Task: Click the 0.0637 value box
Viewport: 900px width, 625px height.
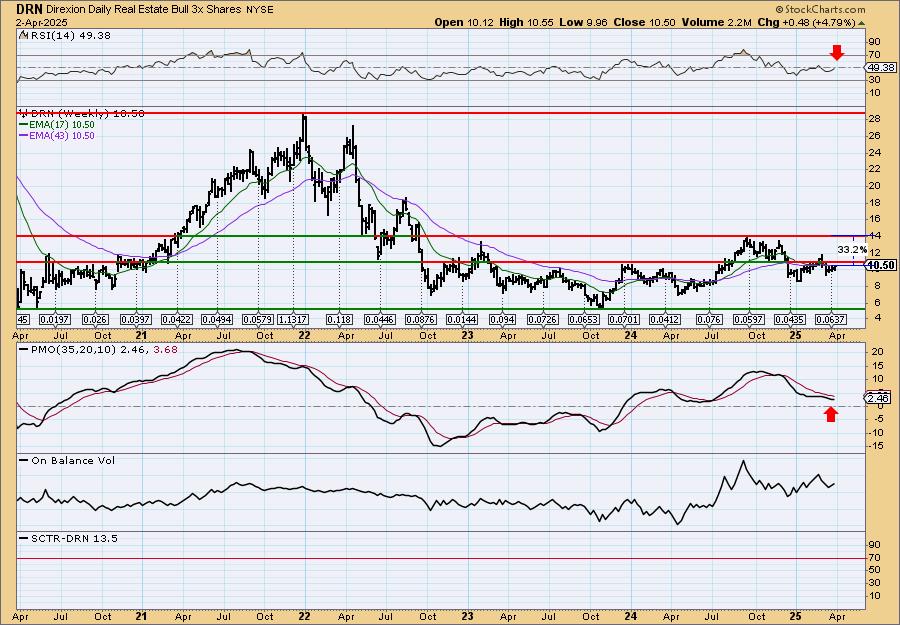Action: click(x=831, y=319)
